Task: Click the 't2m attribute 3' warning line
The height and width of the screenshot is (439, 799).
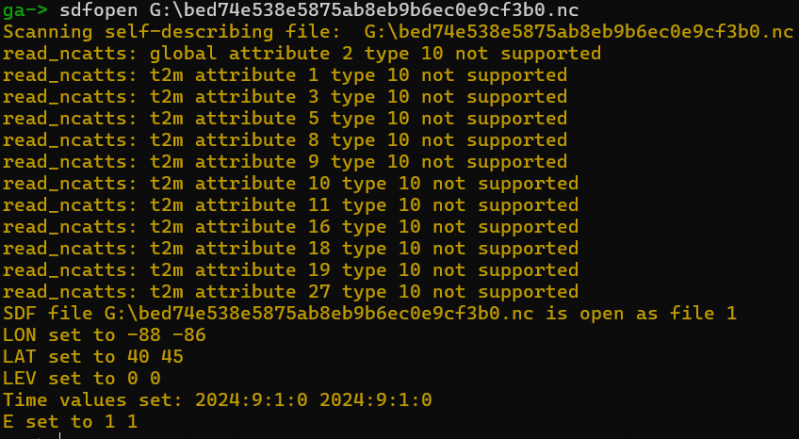Action: click(285, 97)
